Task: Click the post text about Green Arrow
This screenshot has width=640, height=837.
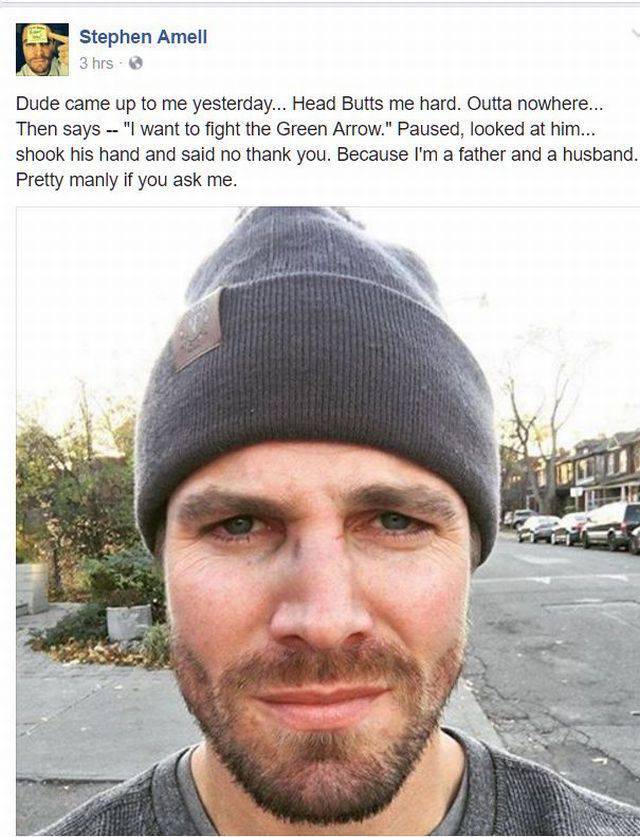Action: 327,141
